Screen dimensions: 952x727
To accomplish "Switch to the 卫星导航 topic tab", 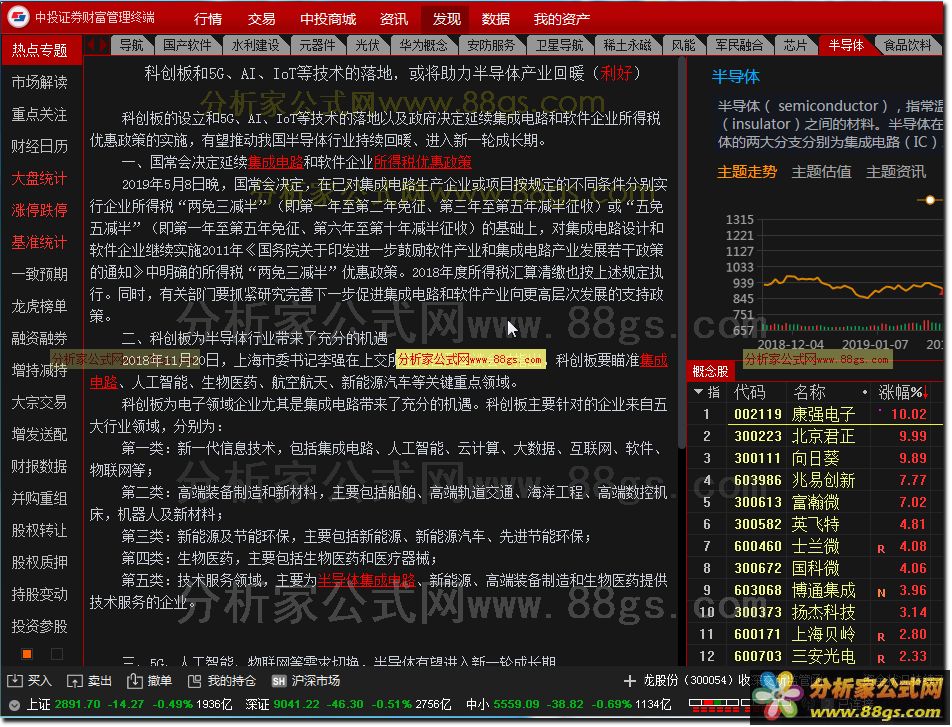I will pos(559,45).
